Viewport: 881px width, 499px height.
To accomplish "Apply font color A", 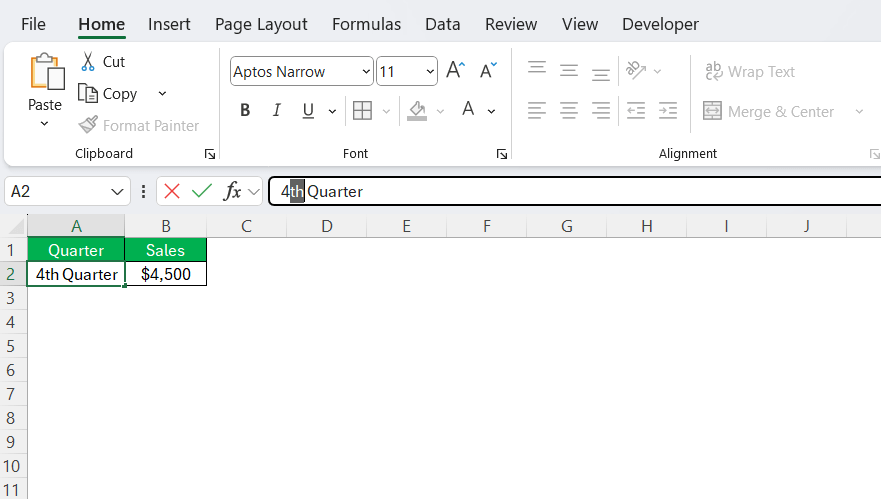I will click(468, 109).
